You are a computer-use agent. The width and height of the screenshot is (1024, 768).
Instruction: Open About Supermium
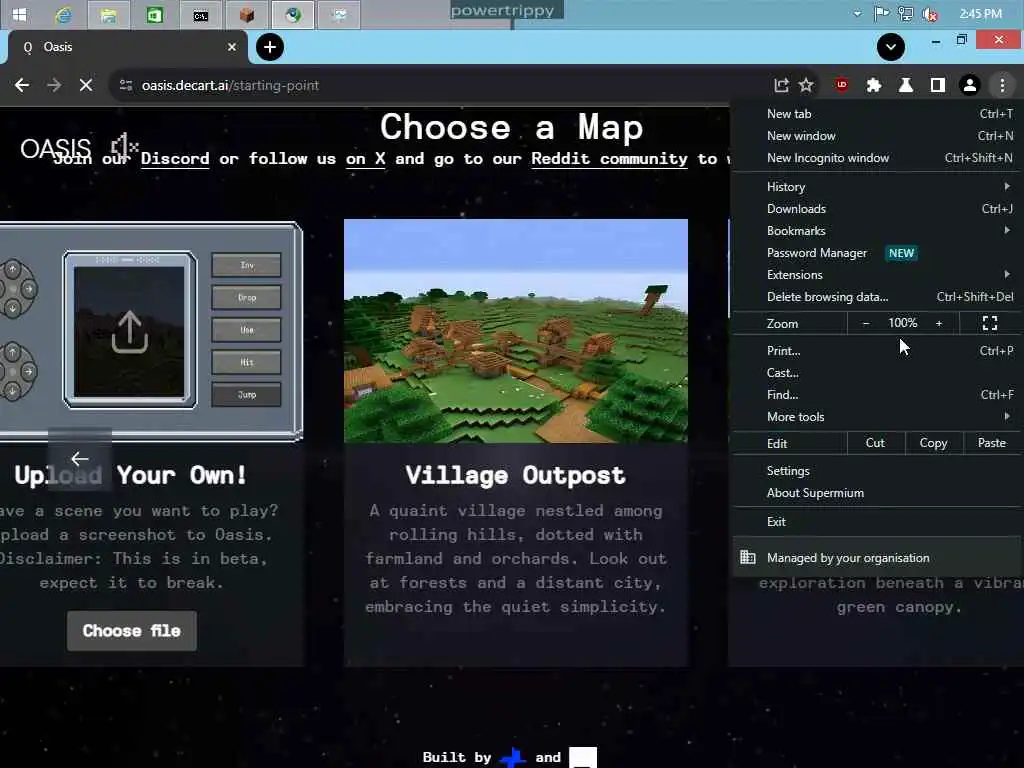pyautogui.click(x=878, y=493)
